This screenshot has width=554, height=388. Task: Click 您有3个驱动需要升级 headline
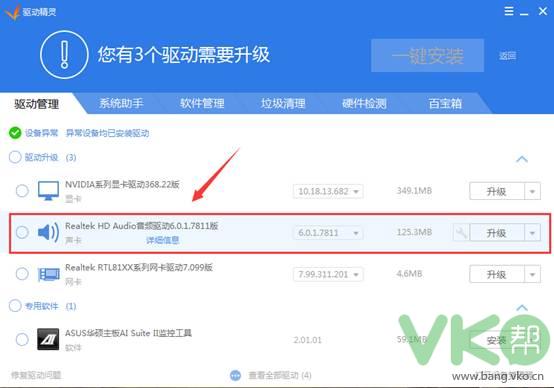tap(184, 55)
